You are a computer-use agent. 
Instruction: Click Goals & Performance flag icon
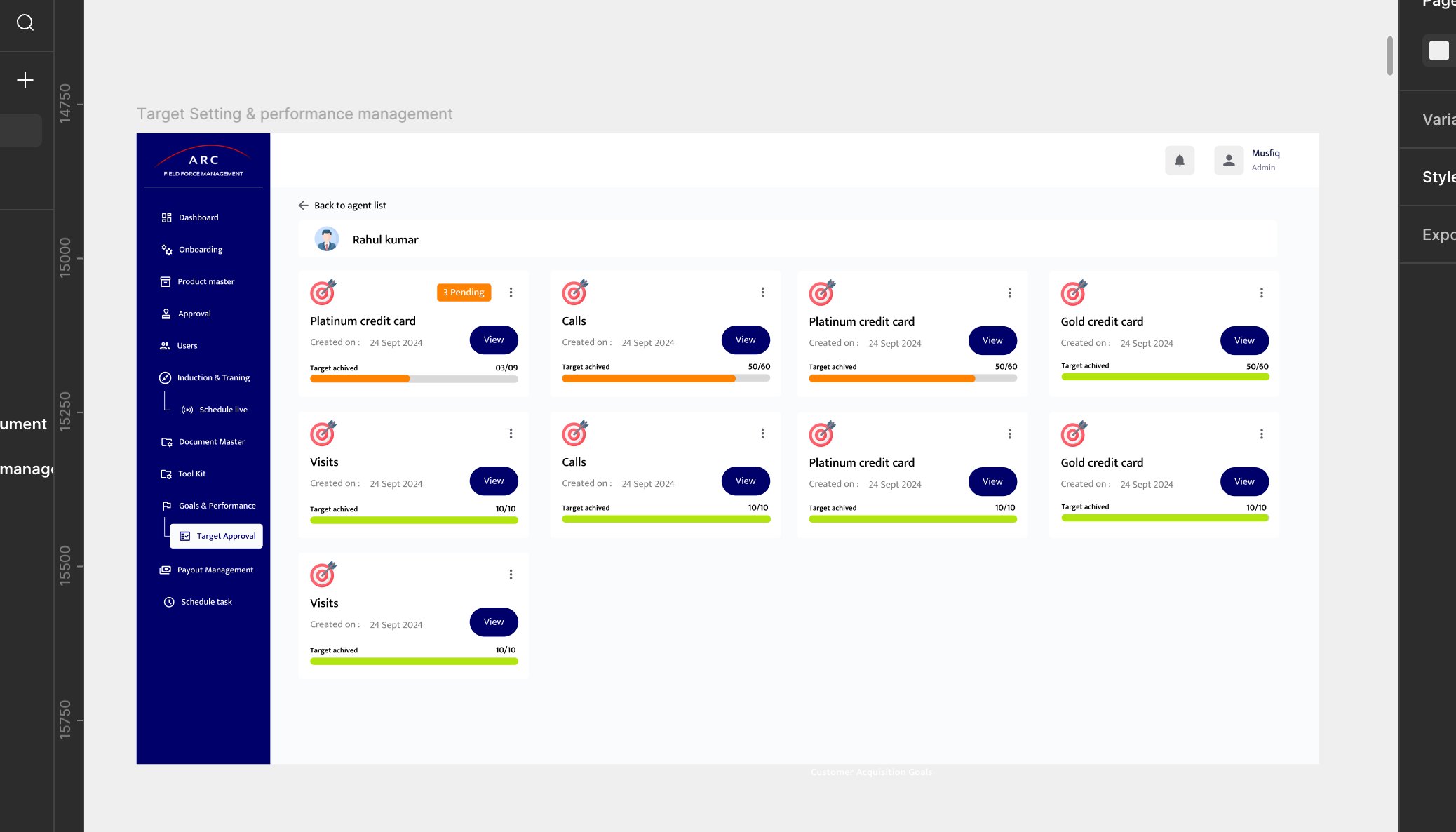pyautogui.click(x=166, y=506)
